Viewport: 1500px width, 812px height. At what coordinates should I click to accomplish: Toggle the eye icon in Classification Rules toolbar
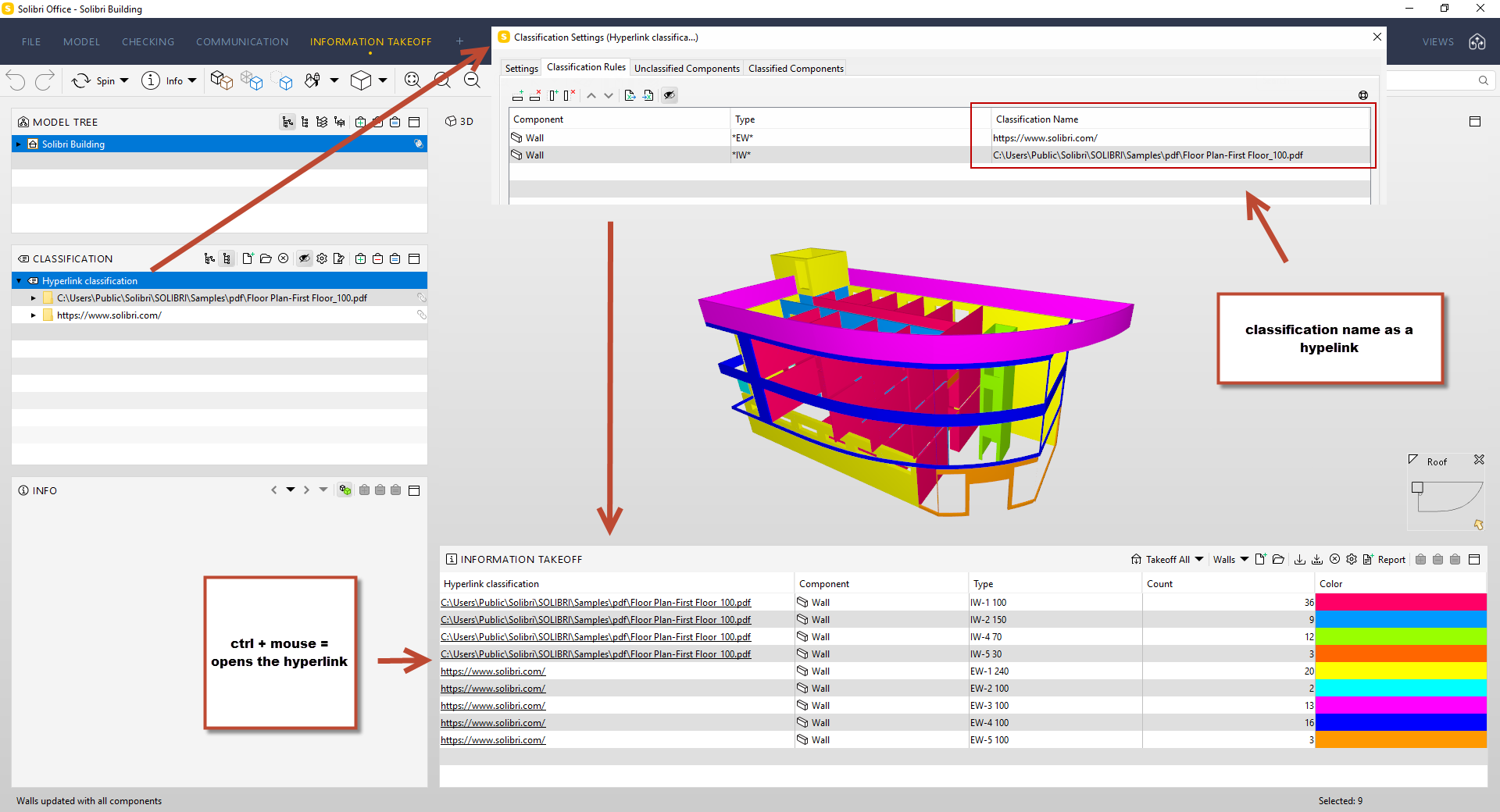[670, 95]
